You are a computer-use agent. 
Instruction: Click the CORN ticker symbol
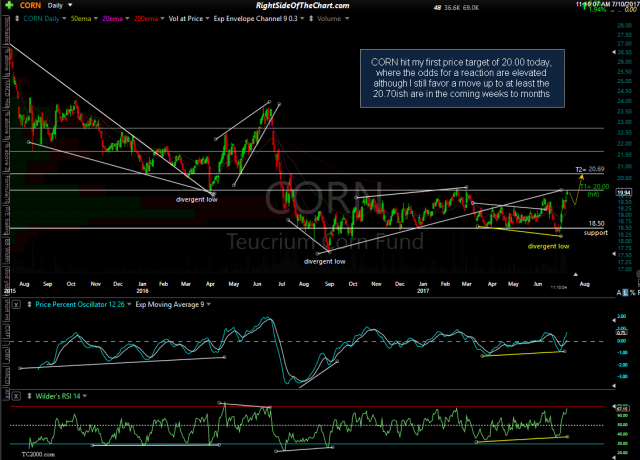click(30, 5)
